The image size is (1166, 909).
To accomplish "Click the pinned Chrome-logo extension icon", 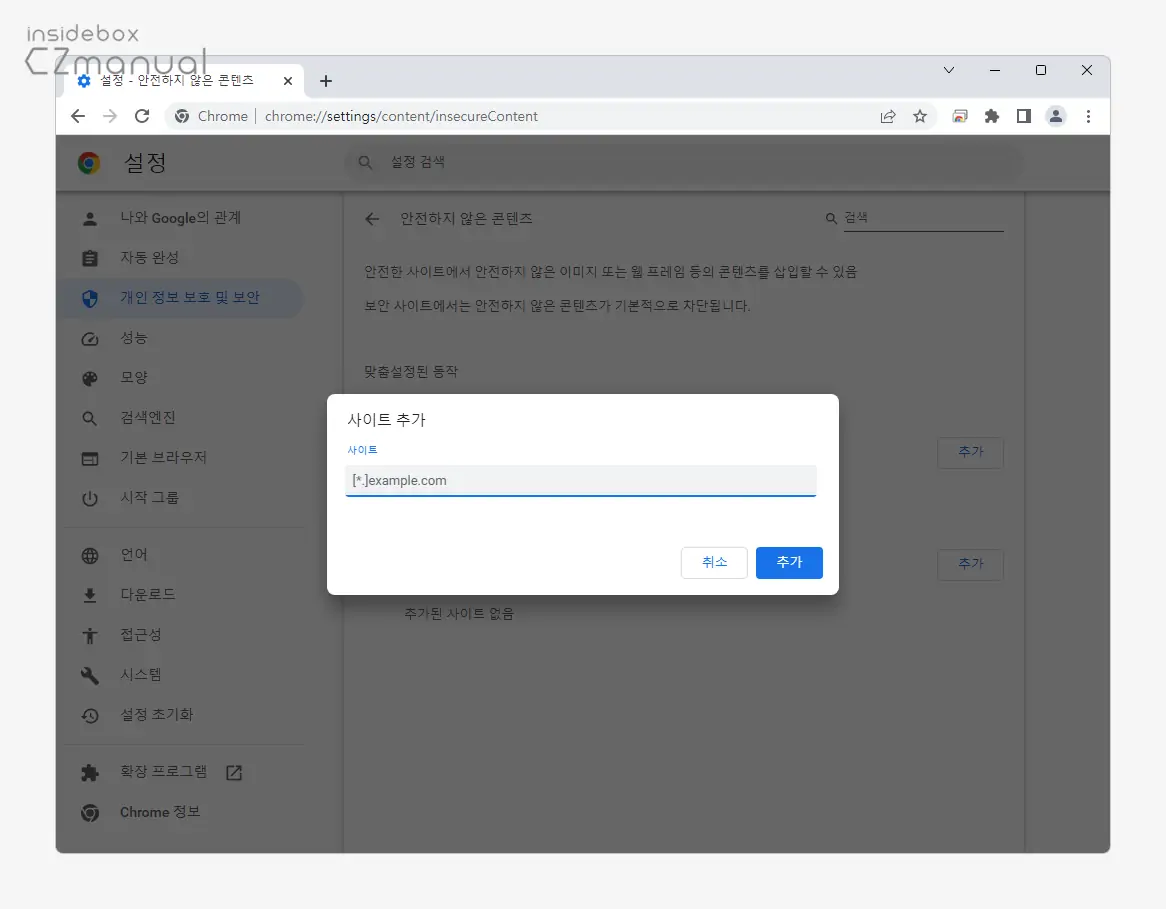I will pyautogui.click(x=960, y=116).
